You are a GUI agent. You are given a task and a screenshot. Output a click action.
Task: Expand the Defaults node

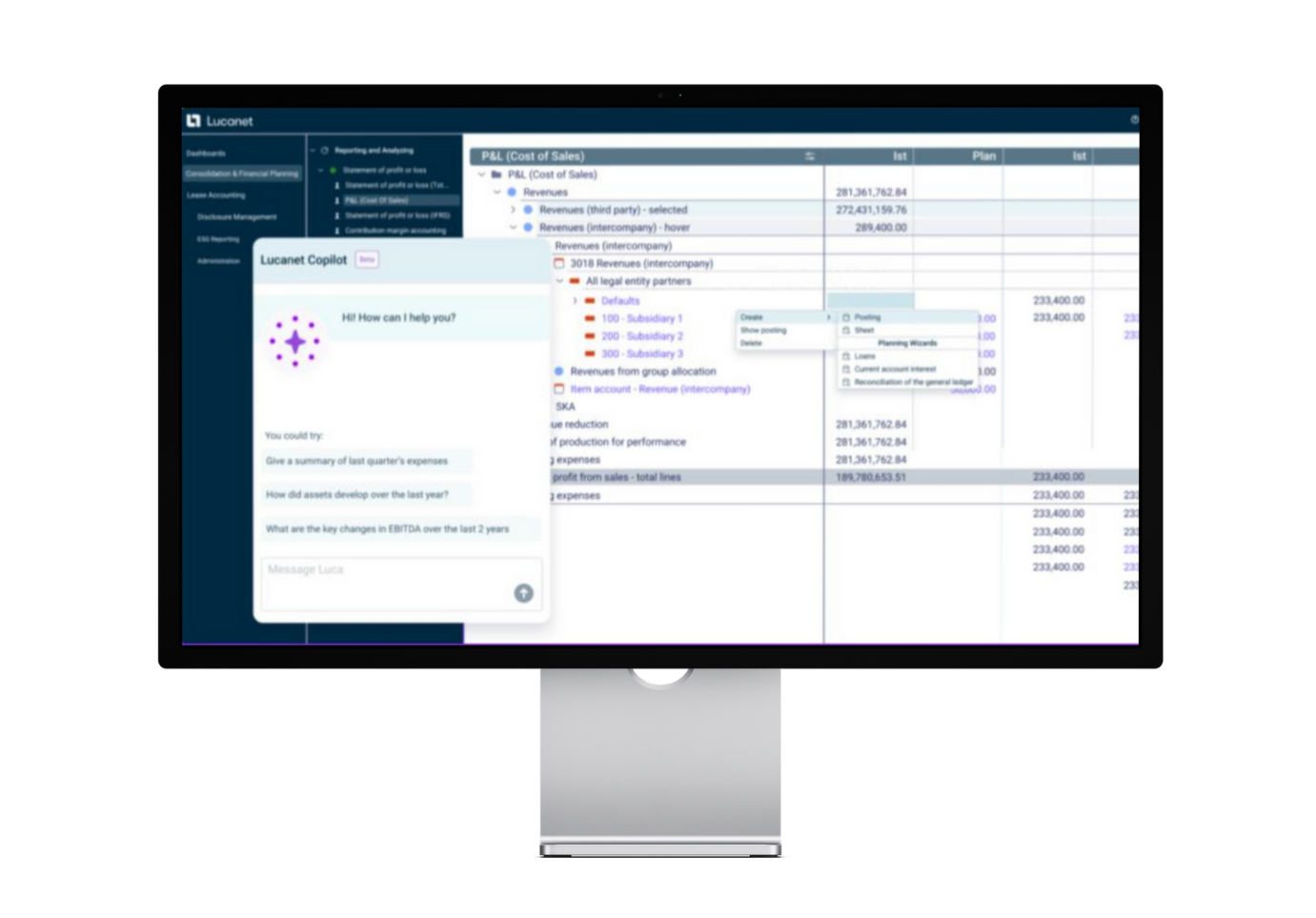[x=575, y=300]
